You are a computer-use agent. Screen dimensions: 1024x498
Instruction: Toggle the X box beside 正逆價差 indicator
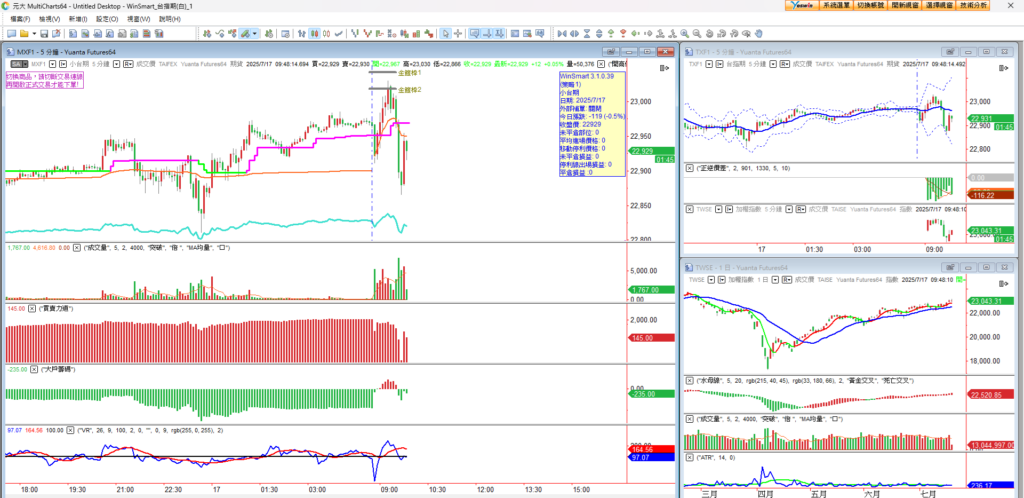click(x=690, y=168)
